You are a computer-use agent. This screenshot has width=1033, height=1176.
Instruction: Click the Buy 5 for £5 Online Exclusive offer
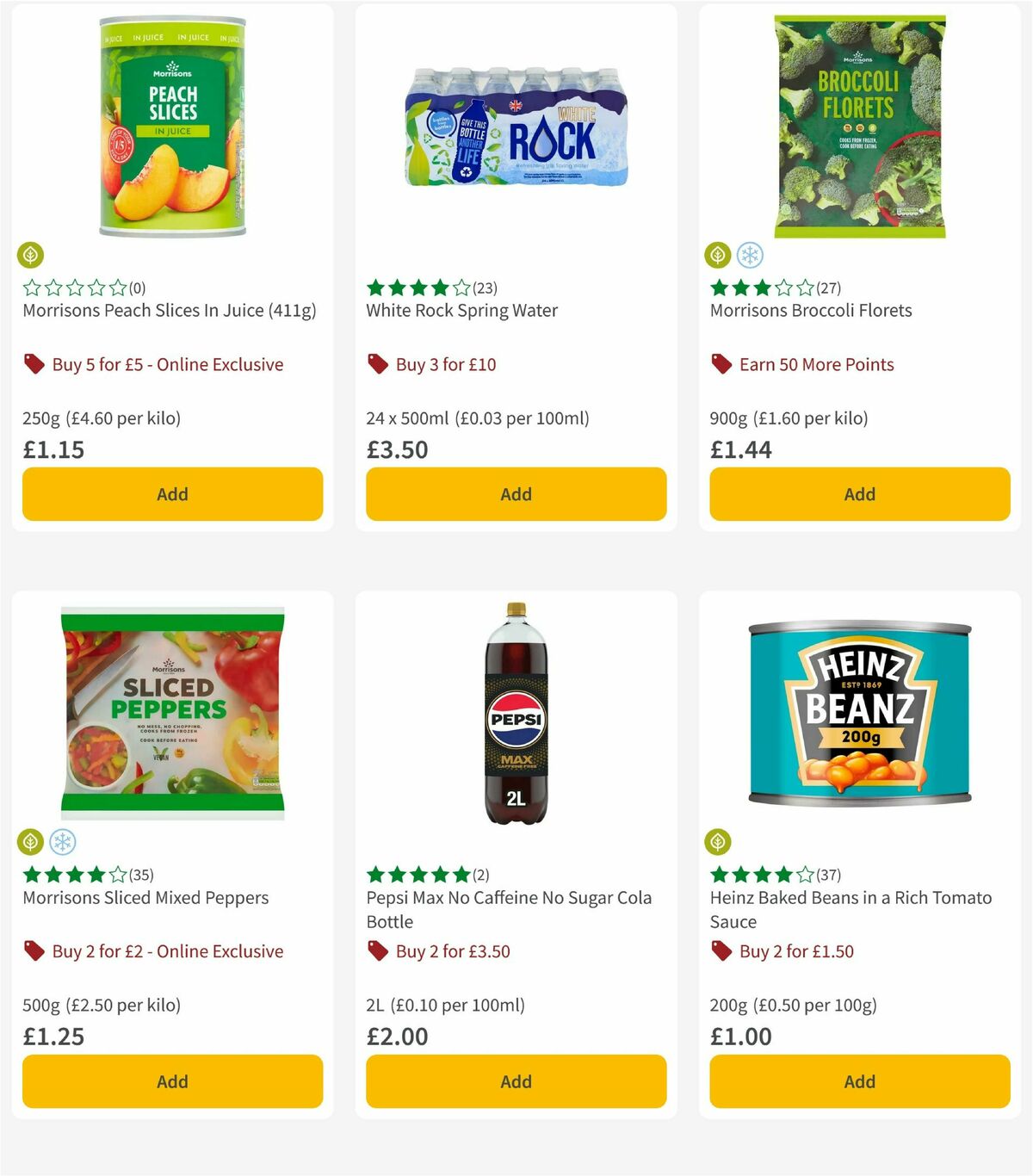(168, 364)
